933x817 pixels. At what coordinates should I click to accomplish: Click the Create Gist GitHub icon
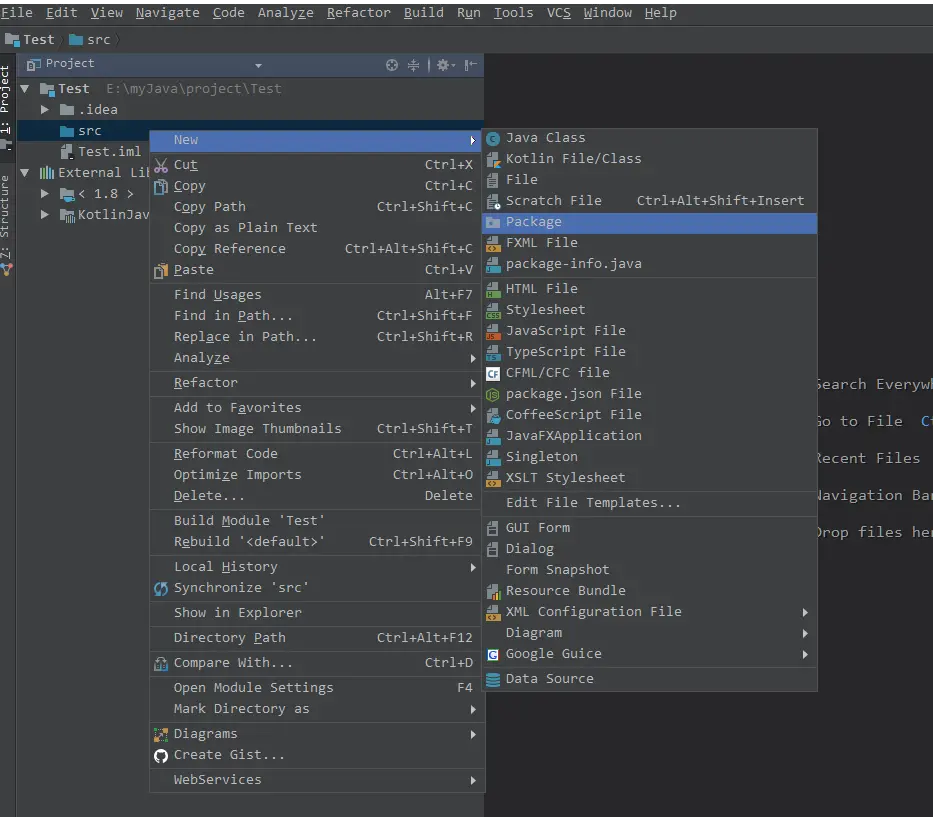(x=161, y=756)
